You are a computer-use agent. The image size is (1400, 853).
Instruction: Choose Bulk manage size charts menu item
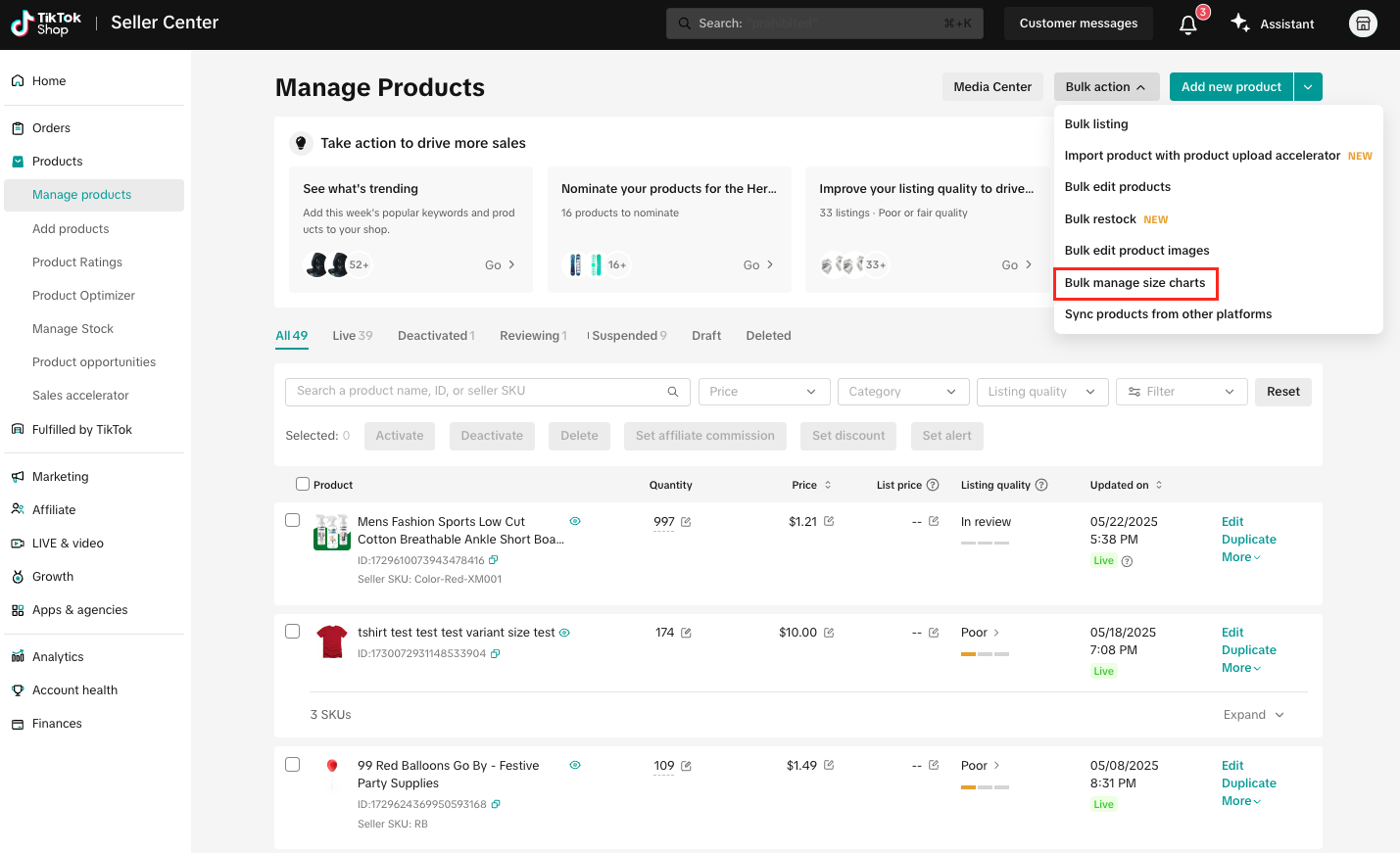click(x=1134, y=283)
